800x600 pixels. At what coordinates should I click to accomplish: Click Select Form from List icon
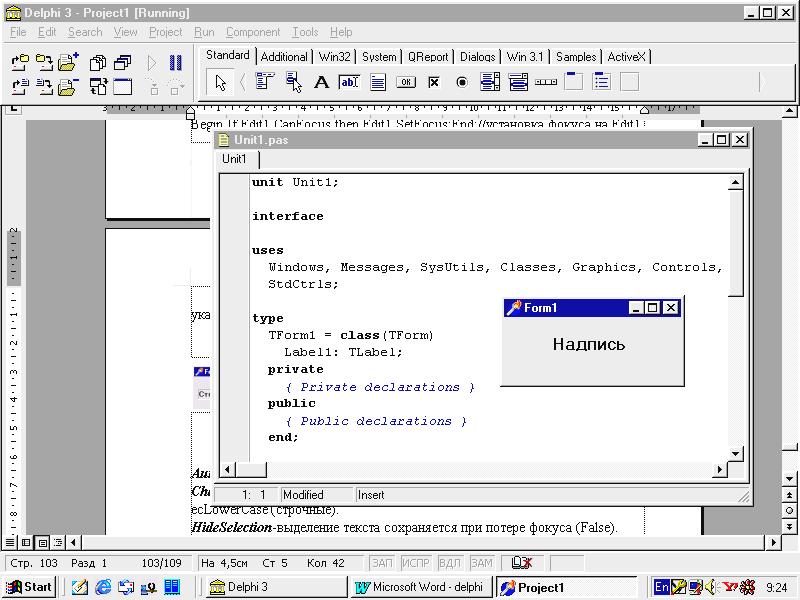pyautogui.click(x=122, y=62)
